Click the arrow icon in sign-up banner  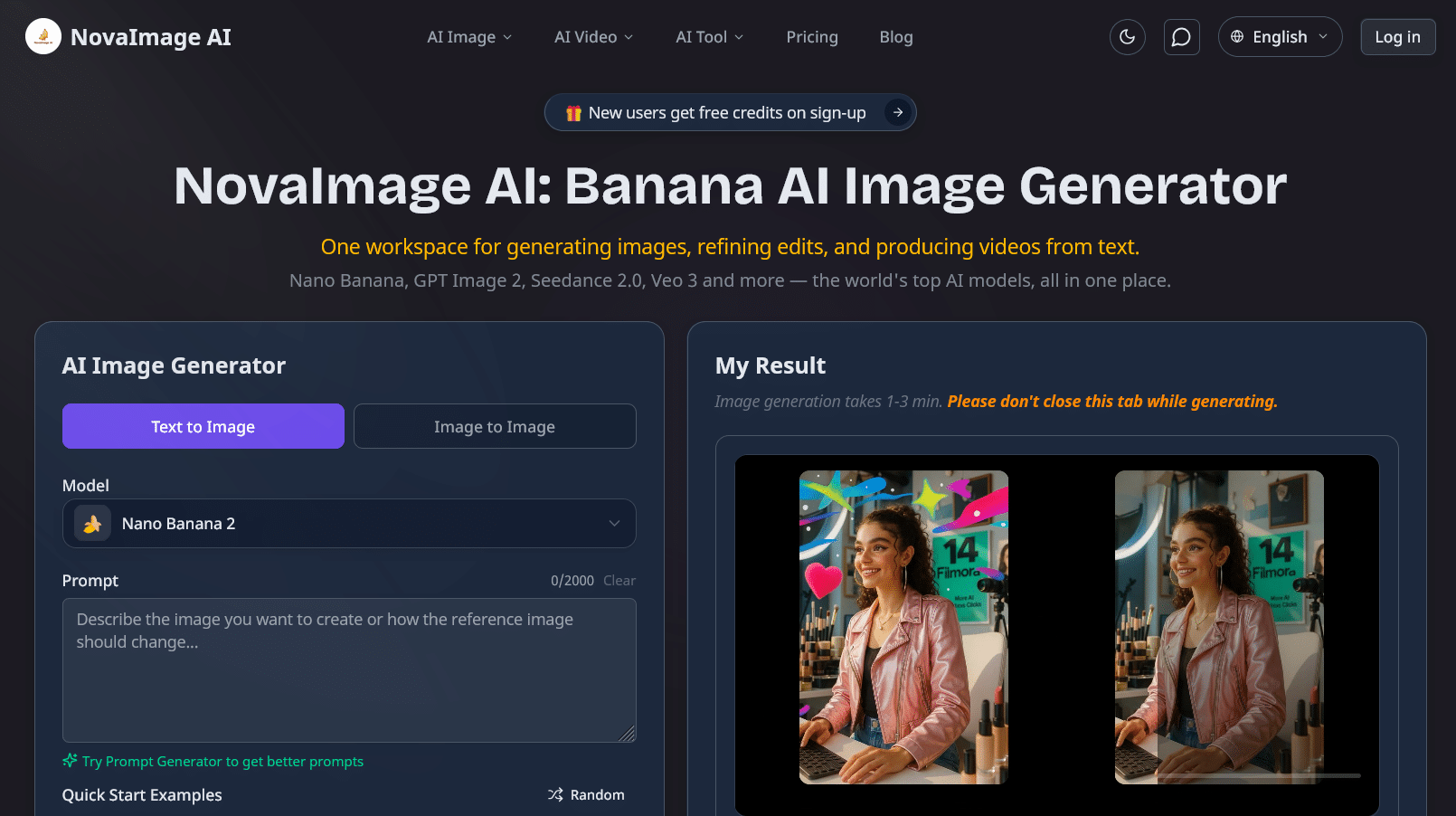coord(898,112)
